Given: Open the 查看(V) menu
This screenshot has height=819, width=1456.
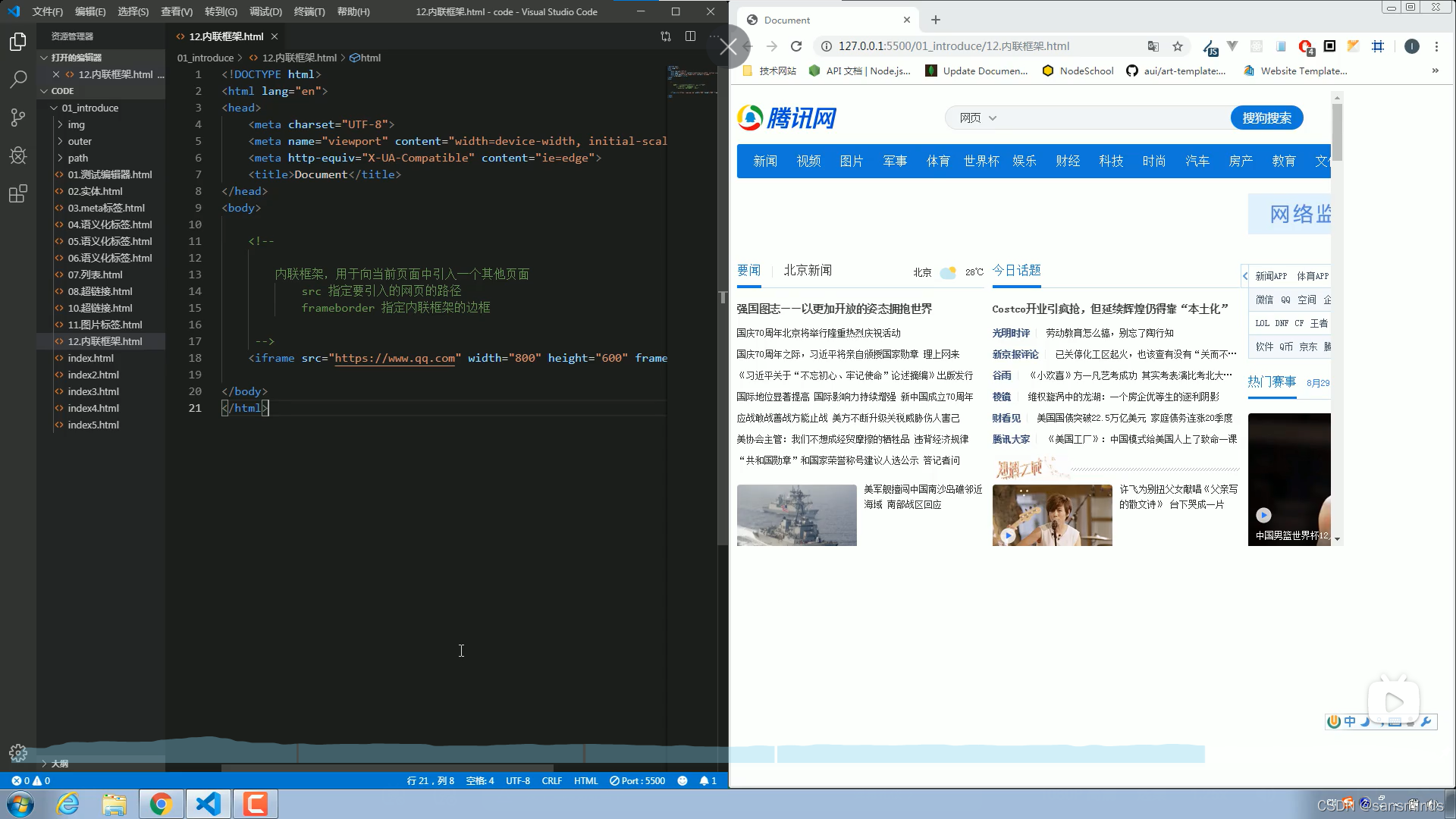Looking at the screenshot, I should point(177,11).
